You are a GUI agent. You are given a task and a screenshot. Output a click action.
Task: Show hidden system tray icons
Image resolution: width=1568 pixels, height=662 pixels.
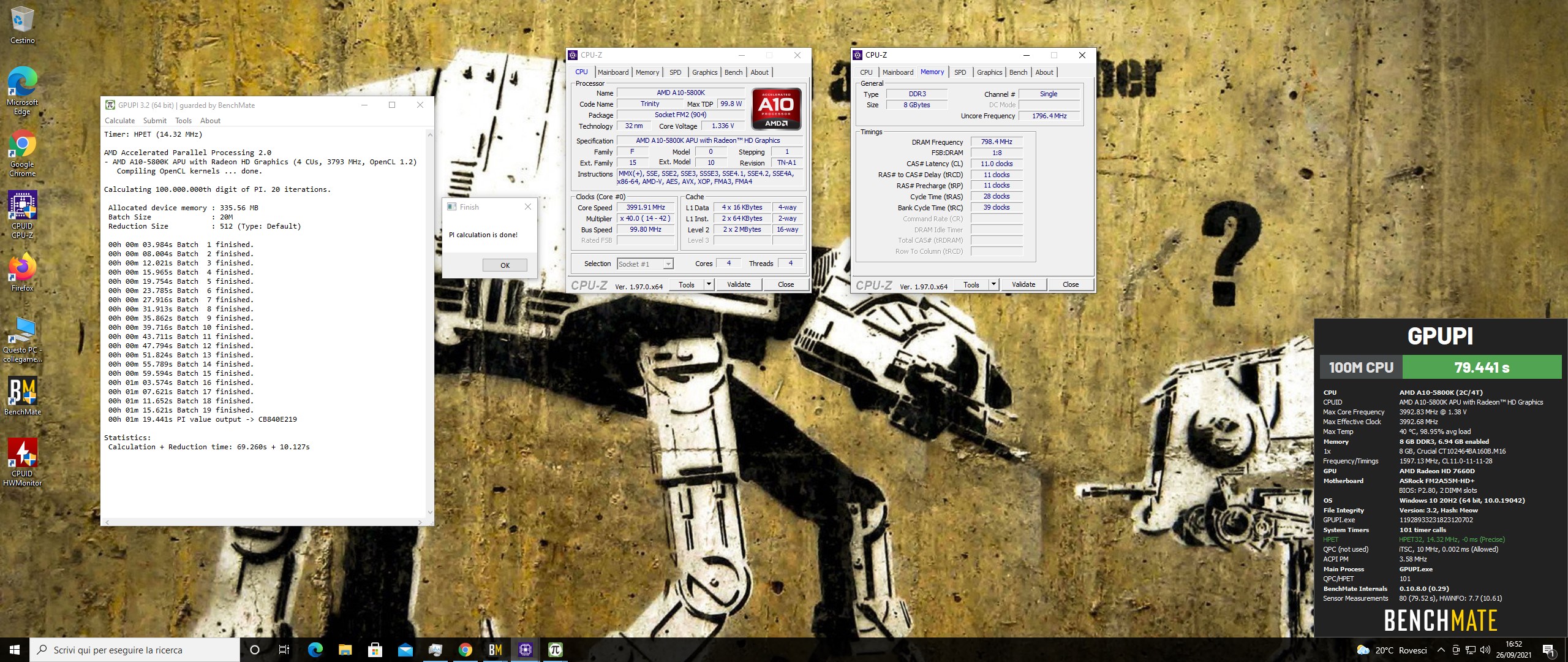(1441, 650)
